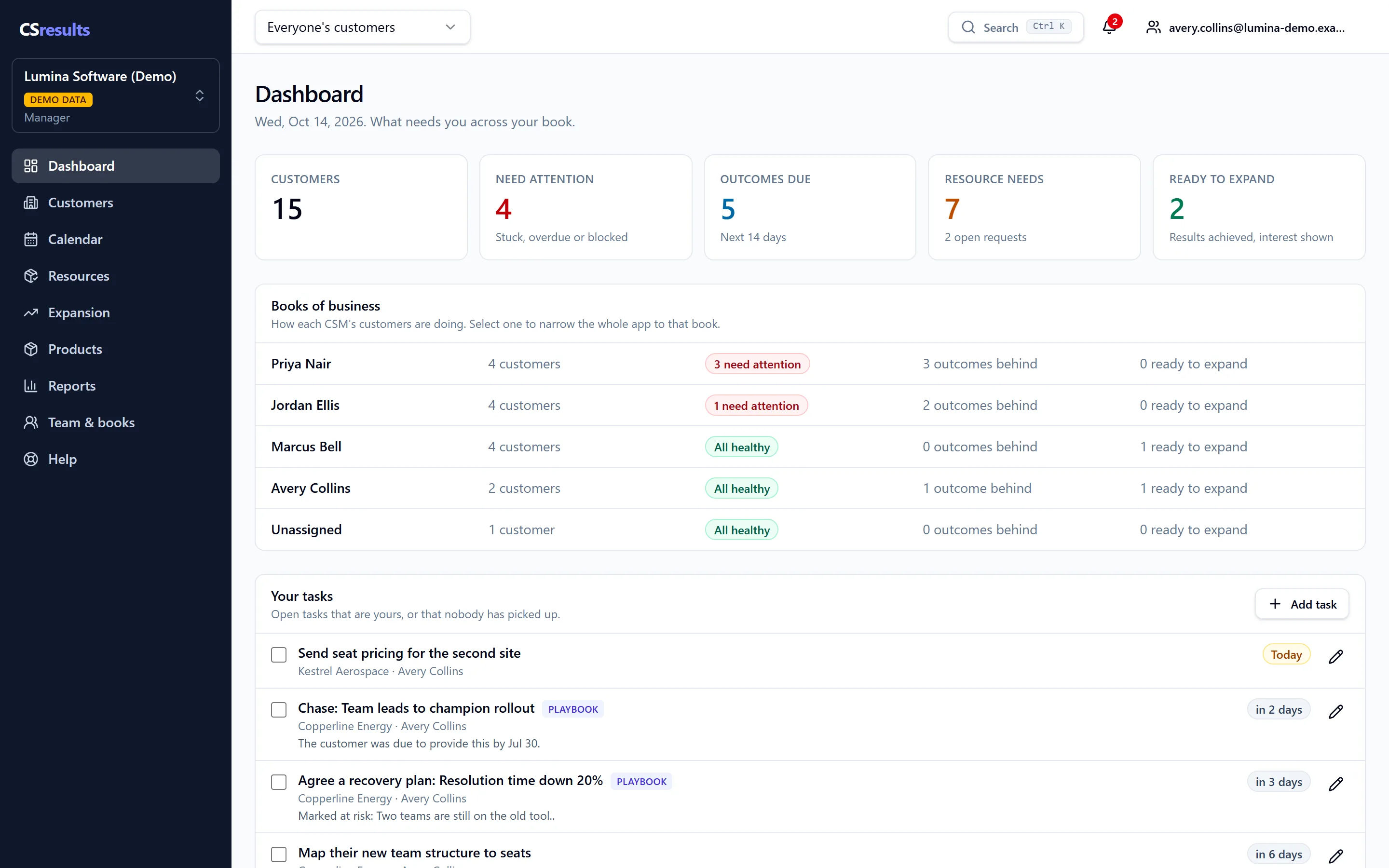Screen dimensions: 1389x868
Task: Open the Resource Needs card
Action: click(1035, 207)
